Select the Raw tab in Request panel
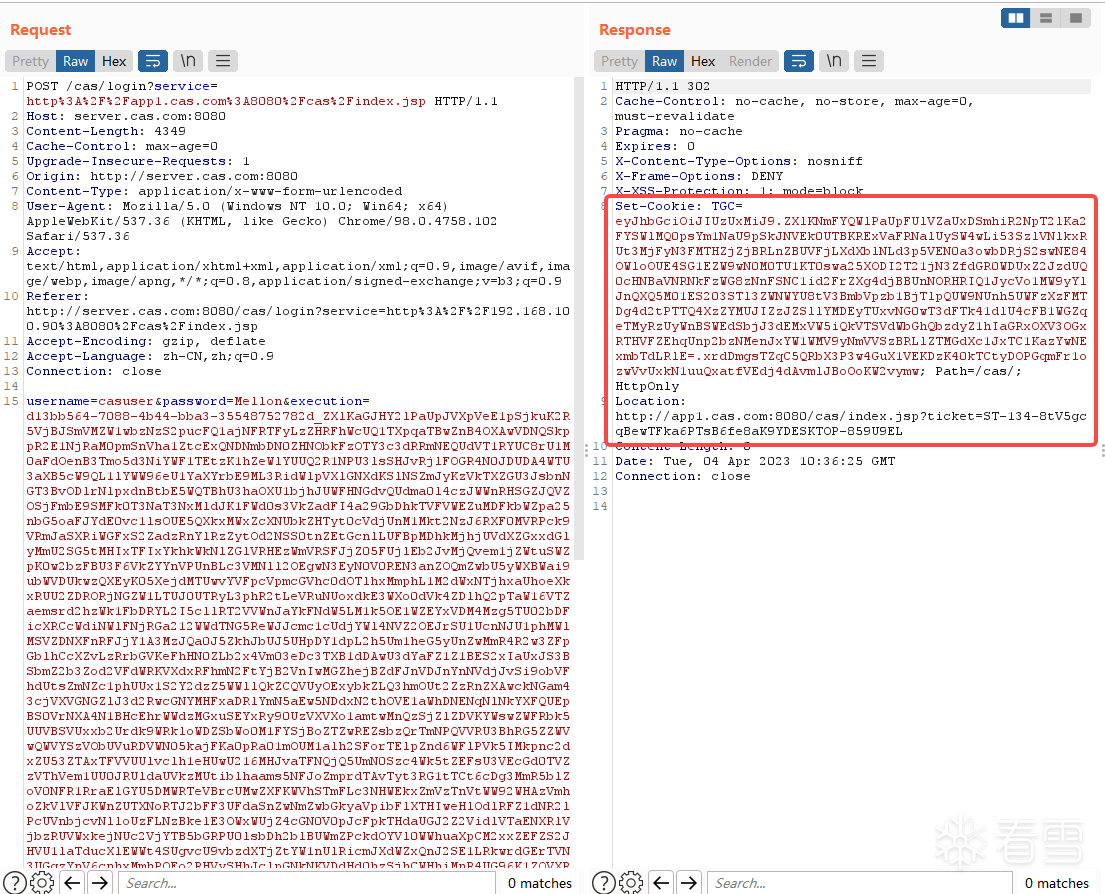 [75, 61]
